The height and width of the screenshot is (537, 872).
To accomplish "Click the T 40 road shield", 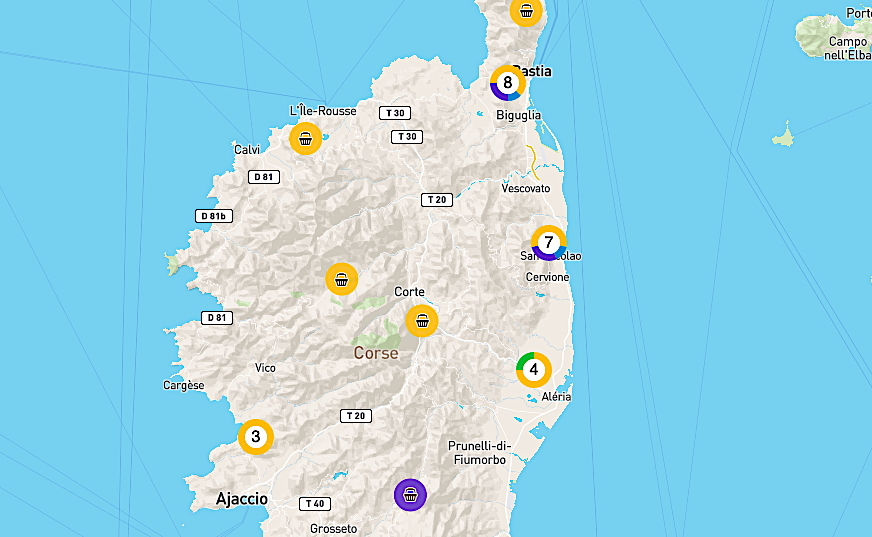I will coord(314,503).
